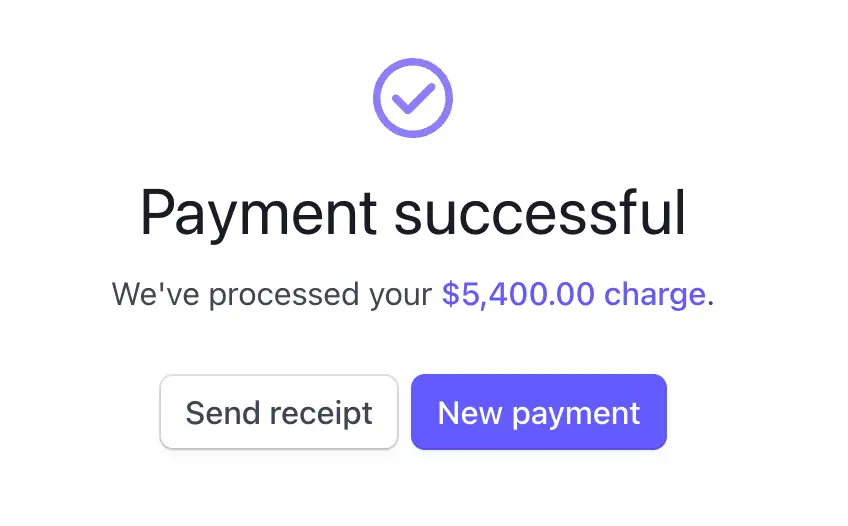Start a new payment
The width and height of the screenshot is (848, 526).
click(538, 412)
